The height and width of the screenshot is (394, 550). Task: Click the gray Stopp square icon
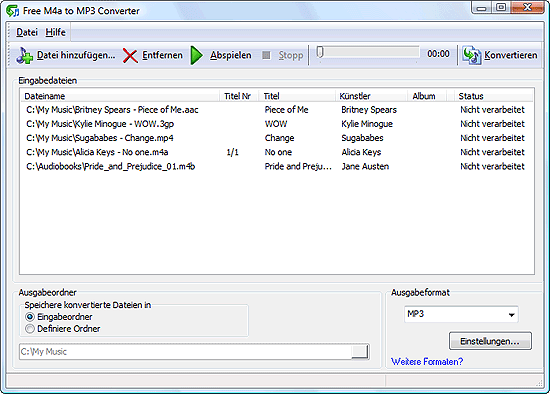pos(266,55)
